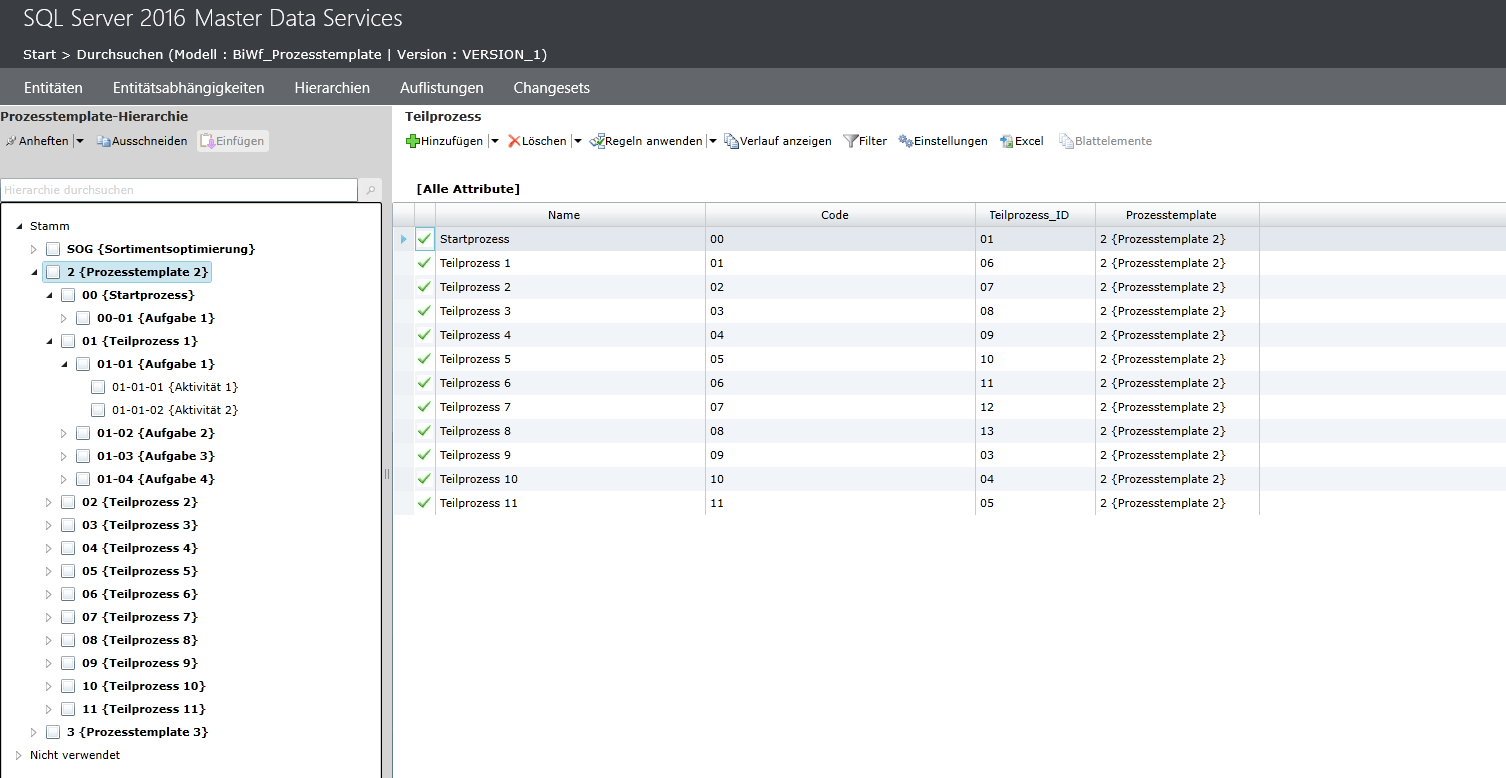The width and height of the screenshot is (1506, 778).
Task: Click the Blattelemente icon
Action: [1066, 141]
